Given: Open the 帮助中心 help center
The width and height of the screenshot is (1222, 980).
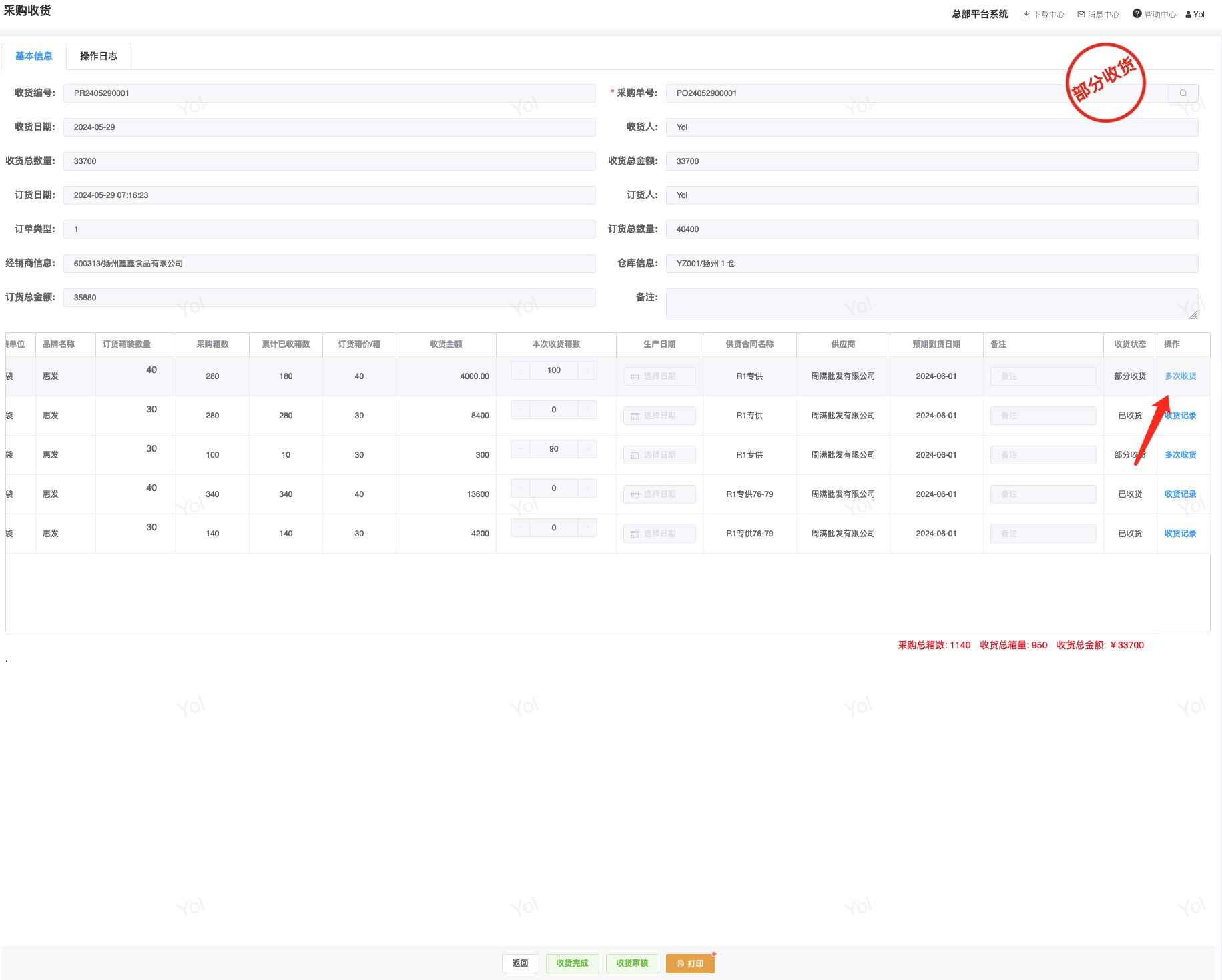Looking at the screenshot, I should [x=1155, y=14].
